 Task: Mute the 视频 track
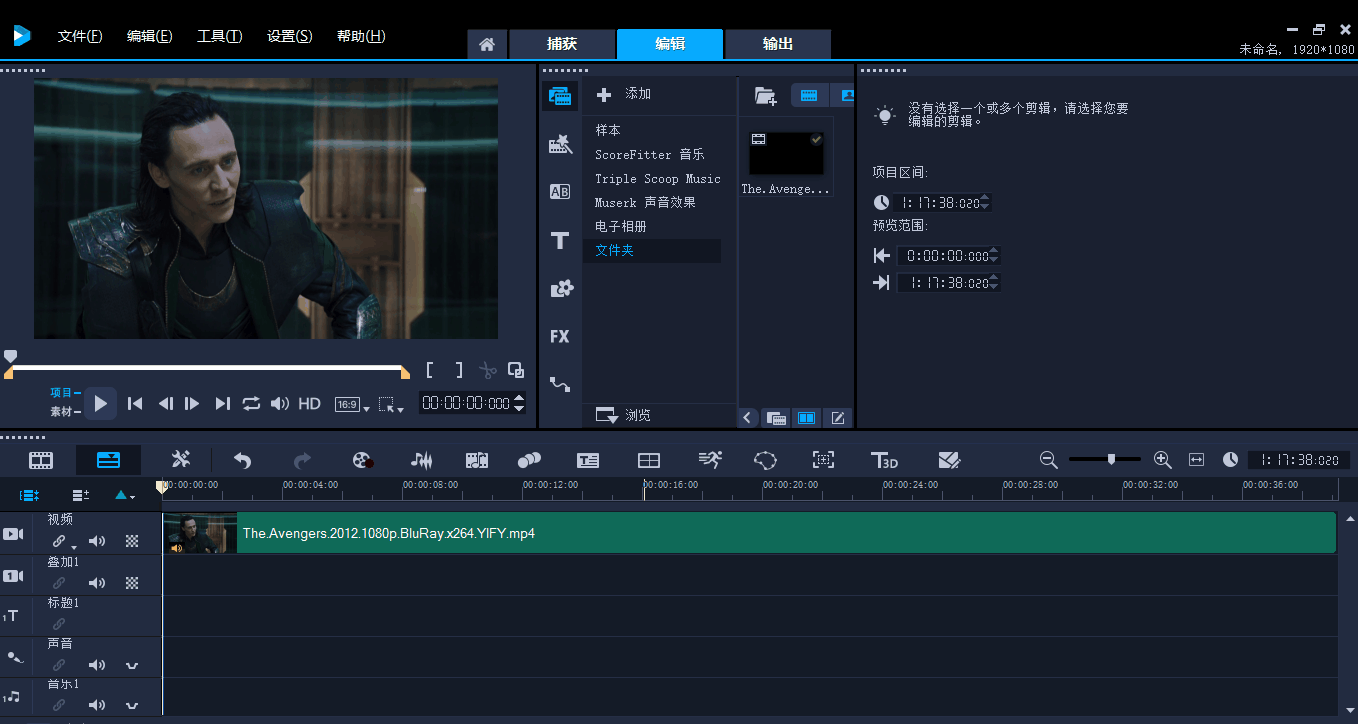point(97,541)
